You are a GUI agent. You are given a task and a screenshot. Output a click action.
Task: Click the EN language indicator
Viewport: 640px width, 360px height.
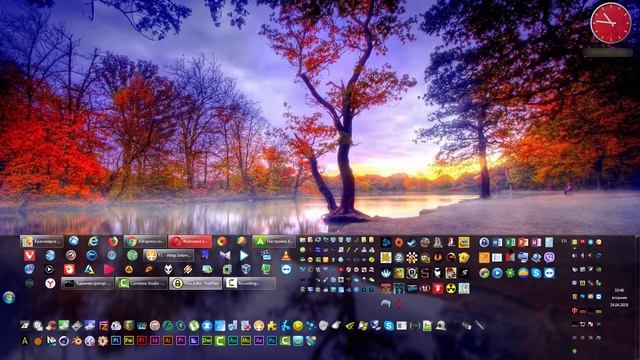click(x=564, y=241)
